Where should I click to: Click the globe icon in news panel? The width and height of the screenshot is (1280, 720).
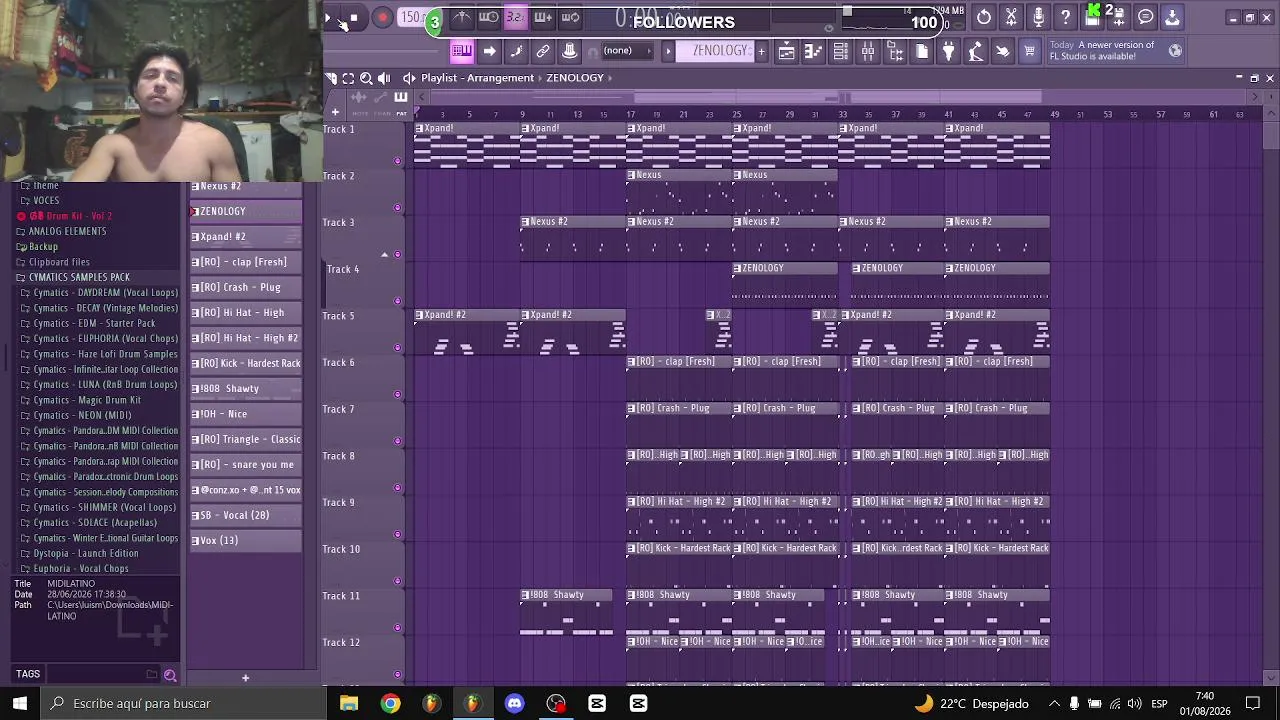tap(1176, 50)
